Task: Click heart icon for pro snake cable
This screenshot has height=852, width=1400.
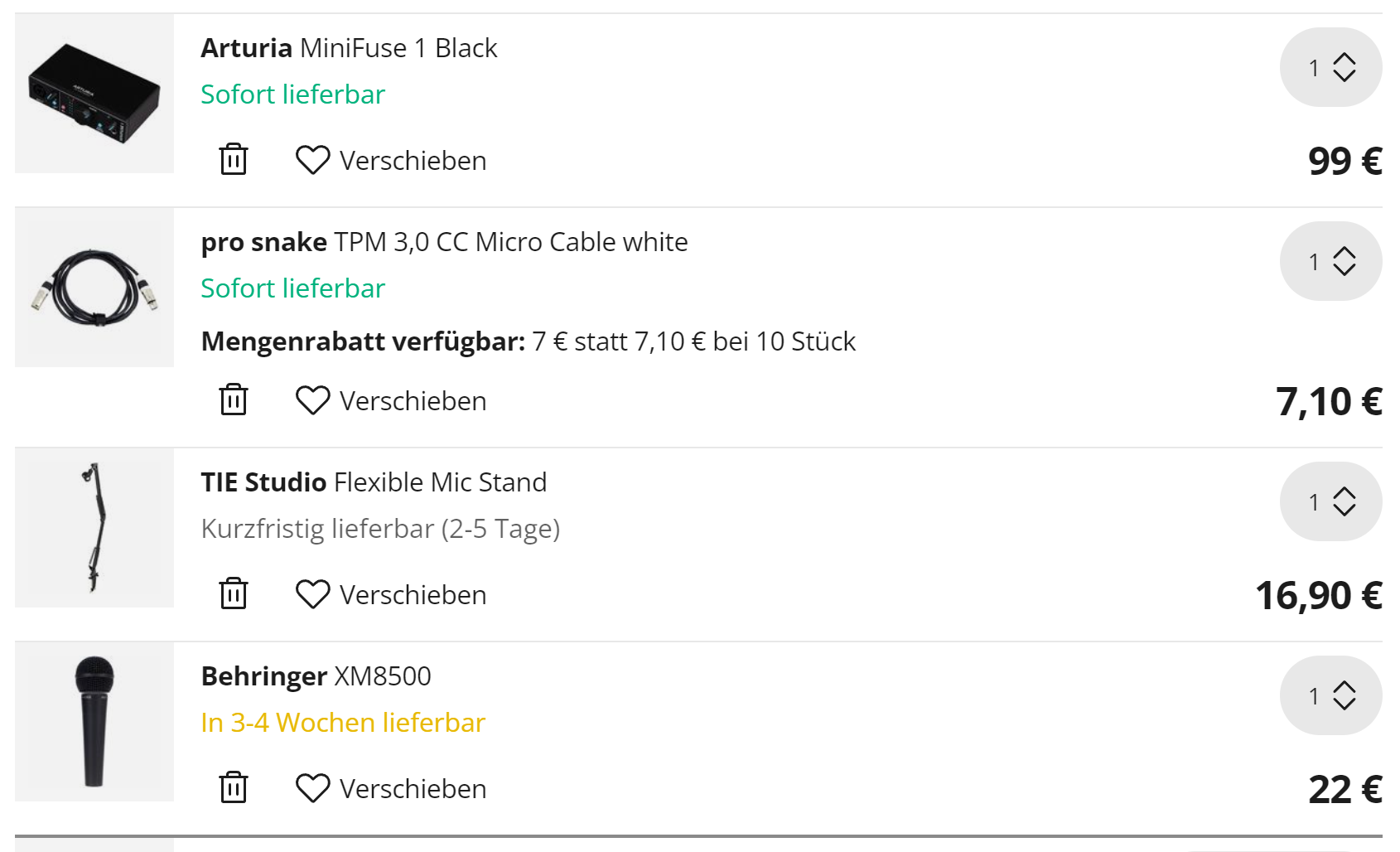Action: point(313,400)
